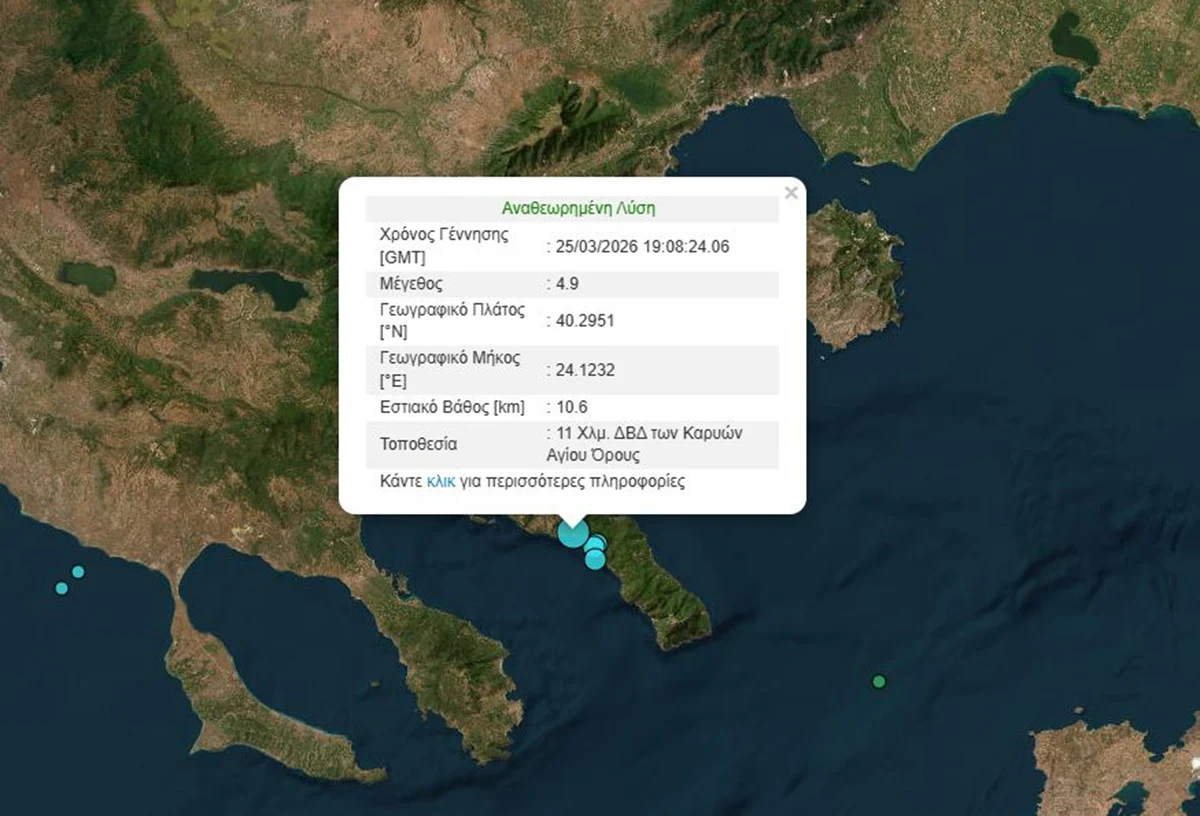Click the magnitude value 4.9

coord(567,284)
